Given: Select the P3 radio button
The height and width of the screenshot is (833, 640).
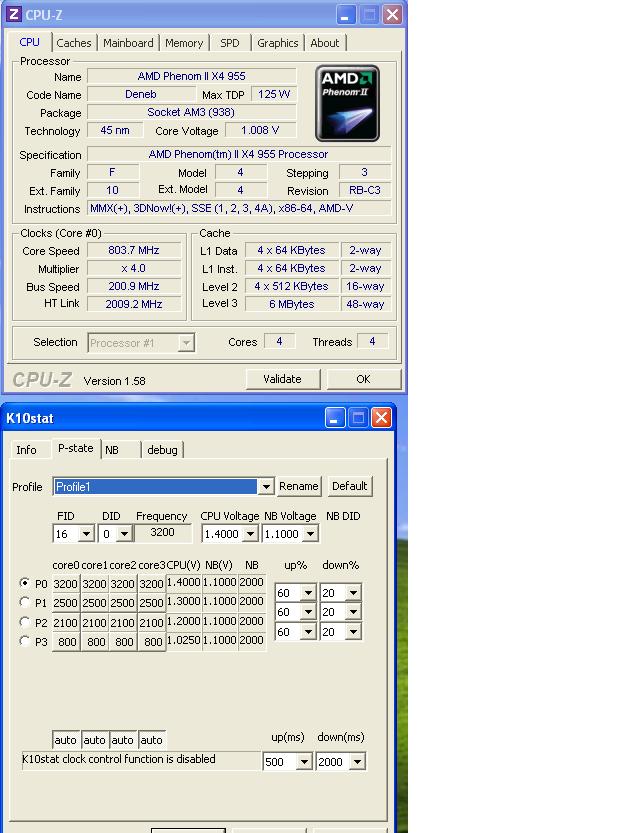Looking at the screenshot, I should [24, 641].
